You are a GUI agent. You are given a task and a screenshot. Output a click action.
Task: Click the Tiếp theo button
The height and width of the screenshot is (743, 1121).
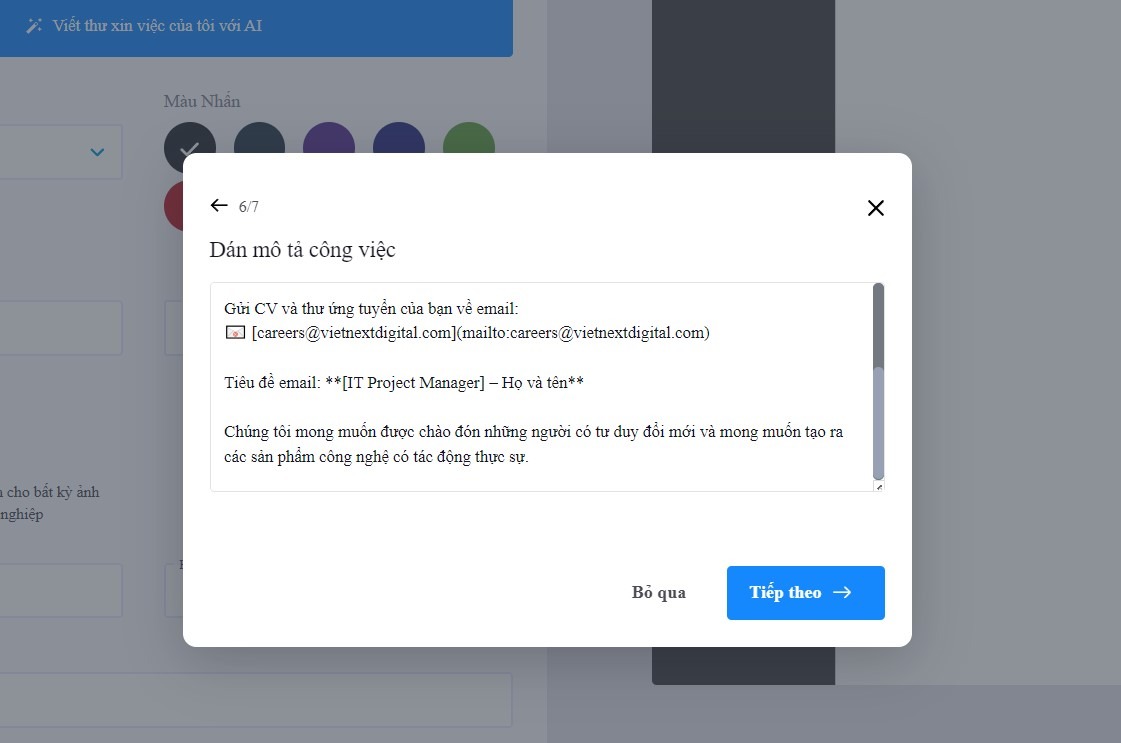[x=805, y=592]
